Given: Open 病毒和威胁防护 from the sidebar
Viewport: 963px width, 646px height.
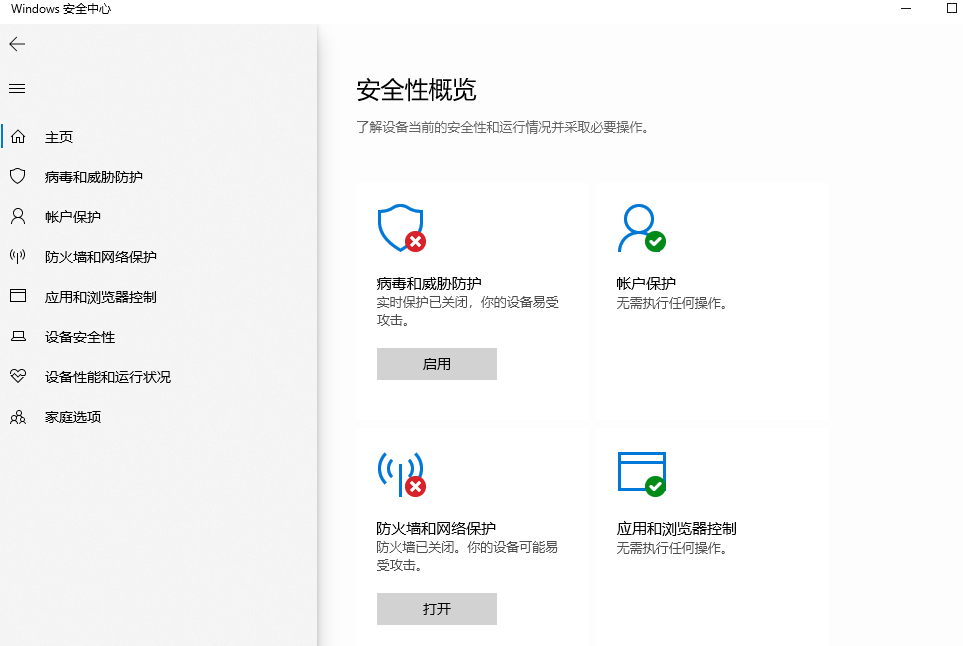Looking at the screenshot, I should [93, 177].
